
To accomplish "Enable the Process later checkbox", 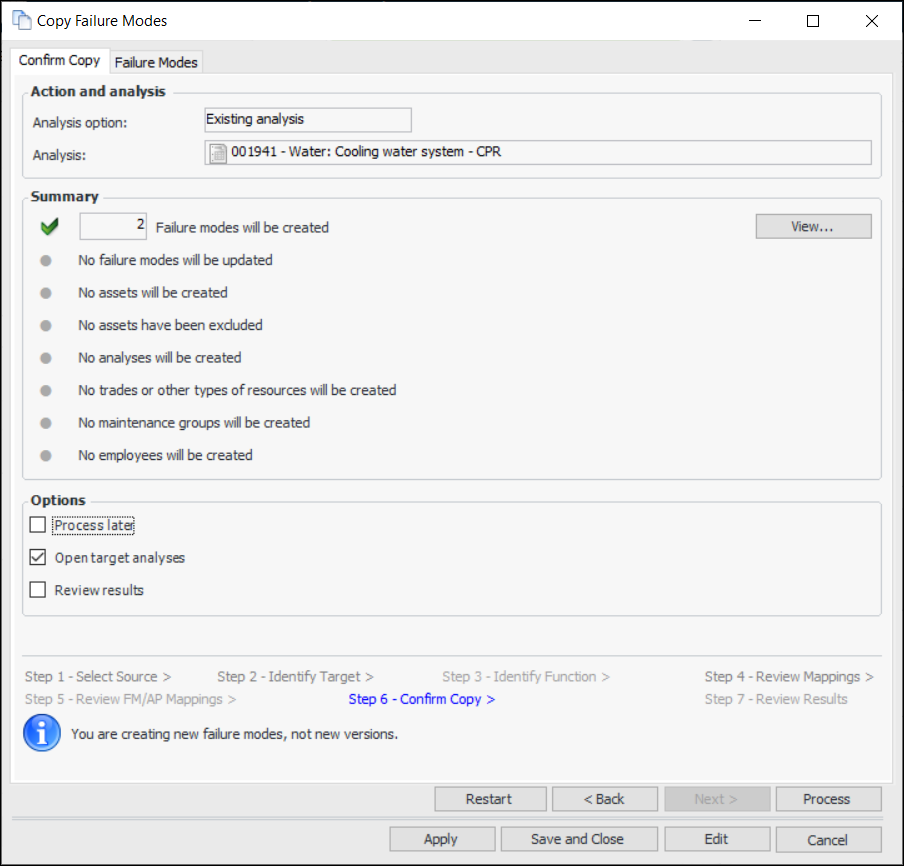I will click(x=38, y=525).
